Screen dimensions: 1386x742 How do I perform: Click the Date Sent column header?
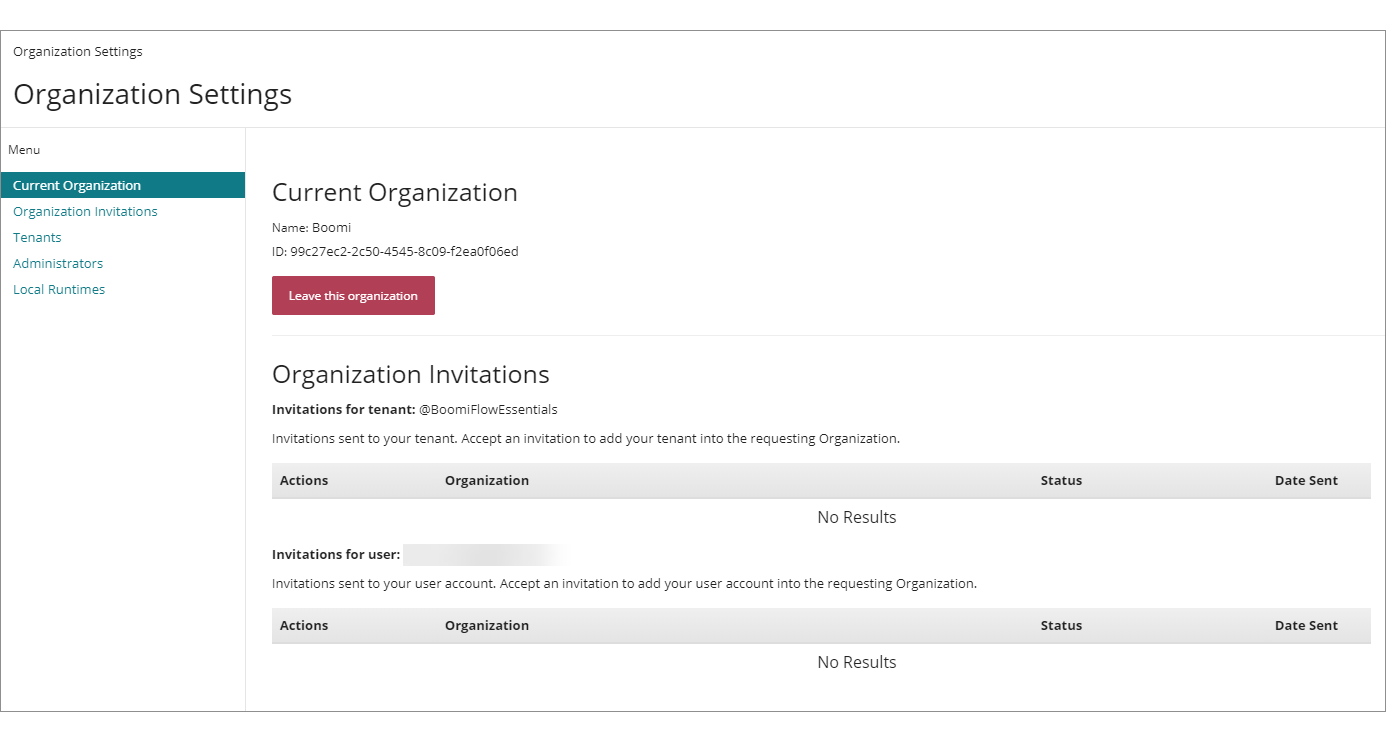tap(1306, 480)
